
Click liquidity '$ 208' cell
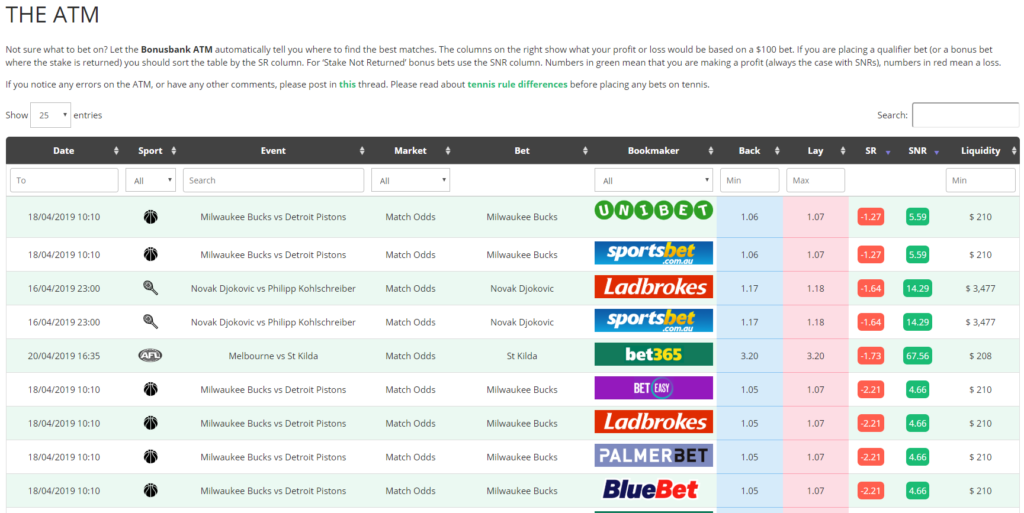[x=980, y=356]
